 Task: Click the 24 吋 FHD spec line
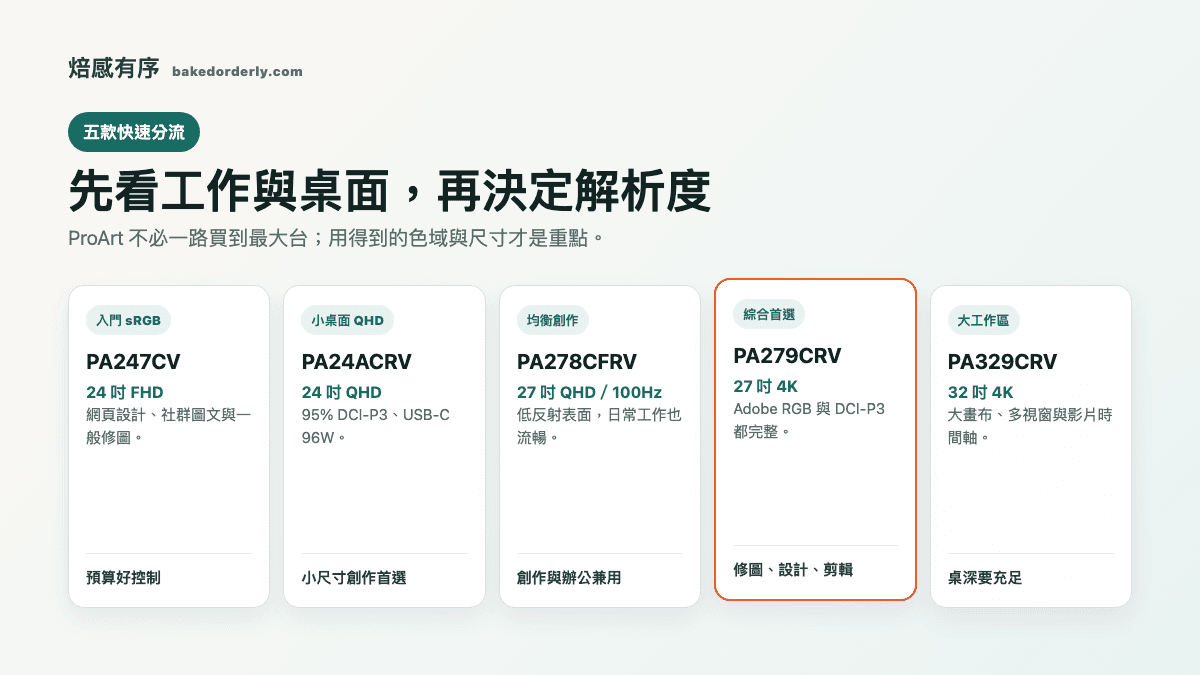[125, 392]
